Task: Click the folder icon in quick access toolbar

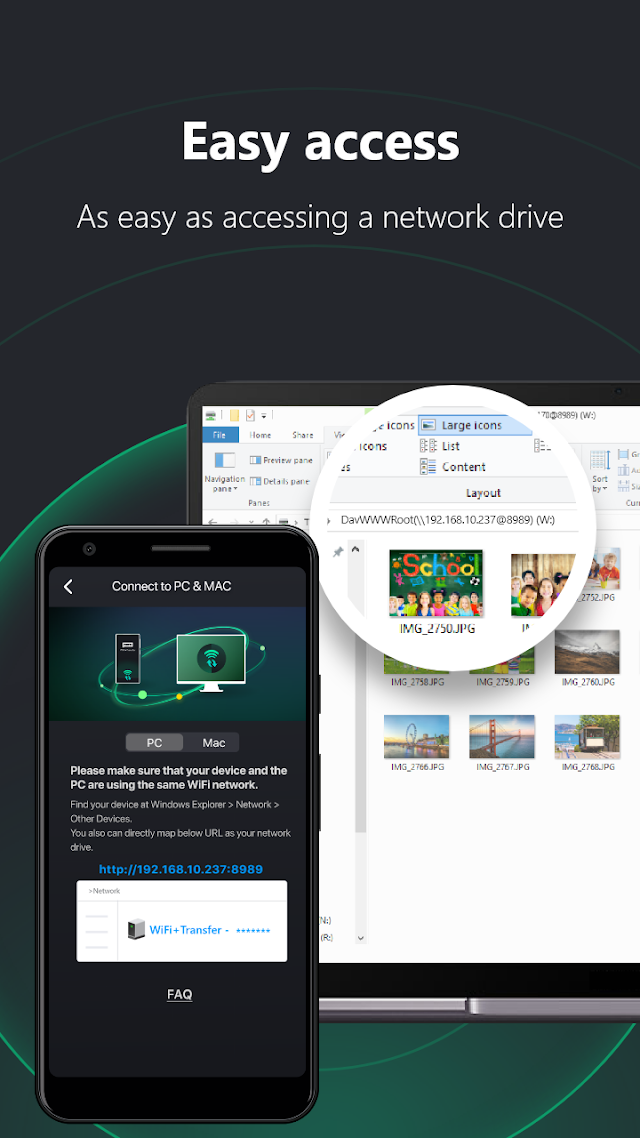Action: [234, 415]
